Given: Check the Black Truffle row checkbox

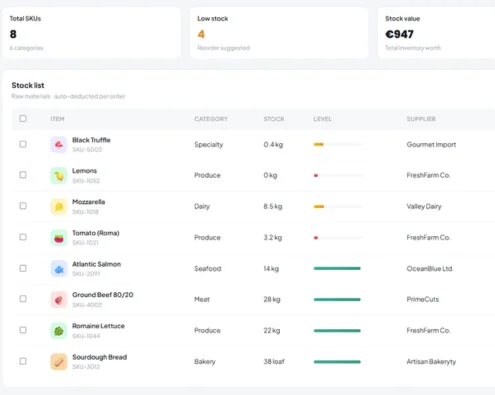Looking at the screenshot, I should pos(23,144).
